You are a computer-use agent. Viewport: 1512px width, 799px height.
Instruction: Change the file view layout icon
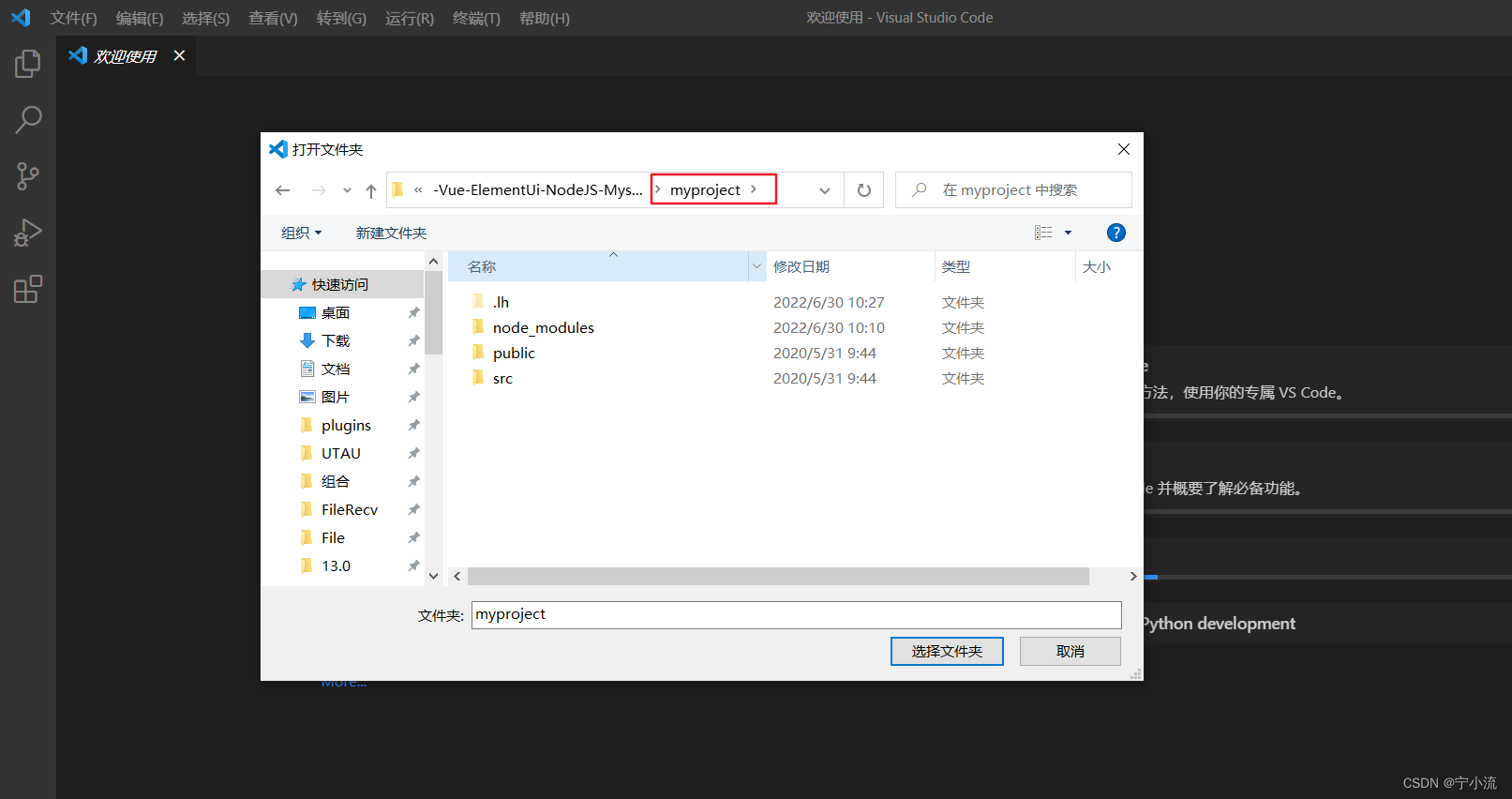[x=1043, y=233]
